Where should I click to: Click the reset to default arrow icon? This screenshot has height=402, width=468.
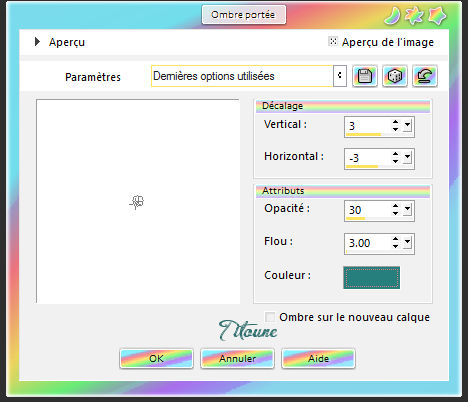[x=425, y=76]
